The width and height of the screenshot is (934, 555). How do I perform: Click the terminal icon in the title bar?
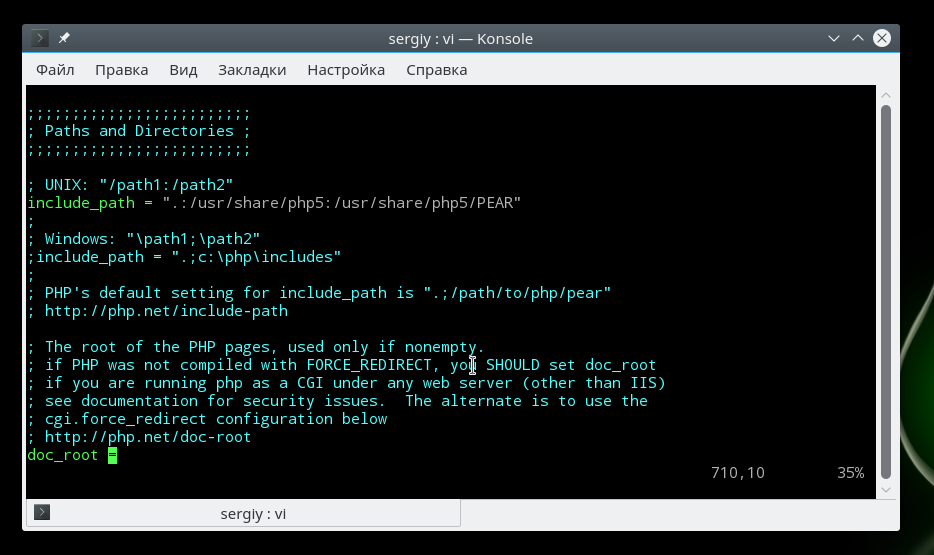pos(40,39)
